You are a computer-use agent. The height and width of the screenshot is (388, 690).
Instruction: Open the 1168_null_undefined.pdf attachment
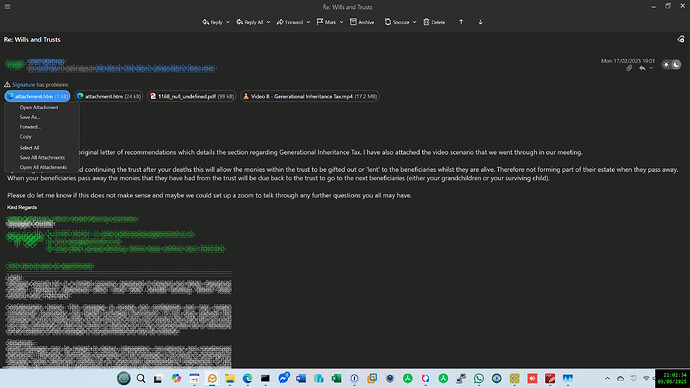click(192, 96)
